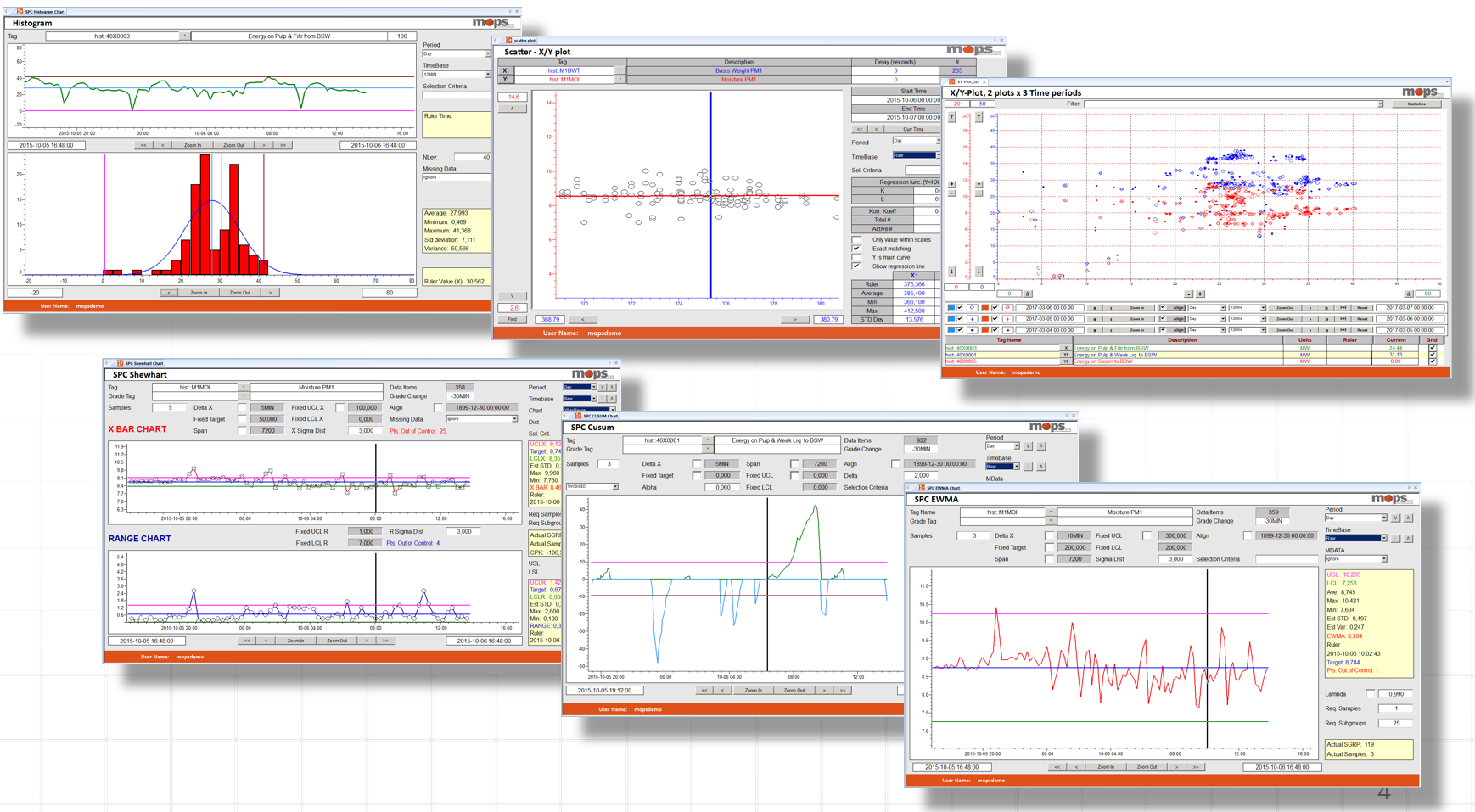This screenshot has height=812, width=1475.
Task: Click the Statistics button in X/Y-Plot
Action: tap(1416, 104)
